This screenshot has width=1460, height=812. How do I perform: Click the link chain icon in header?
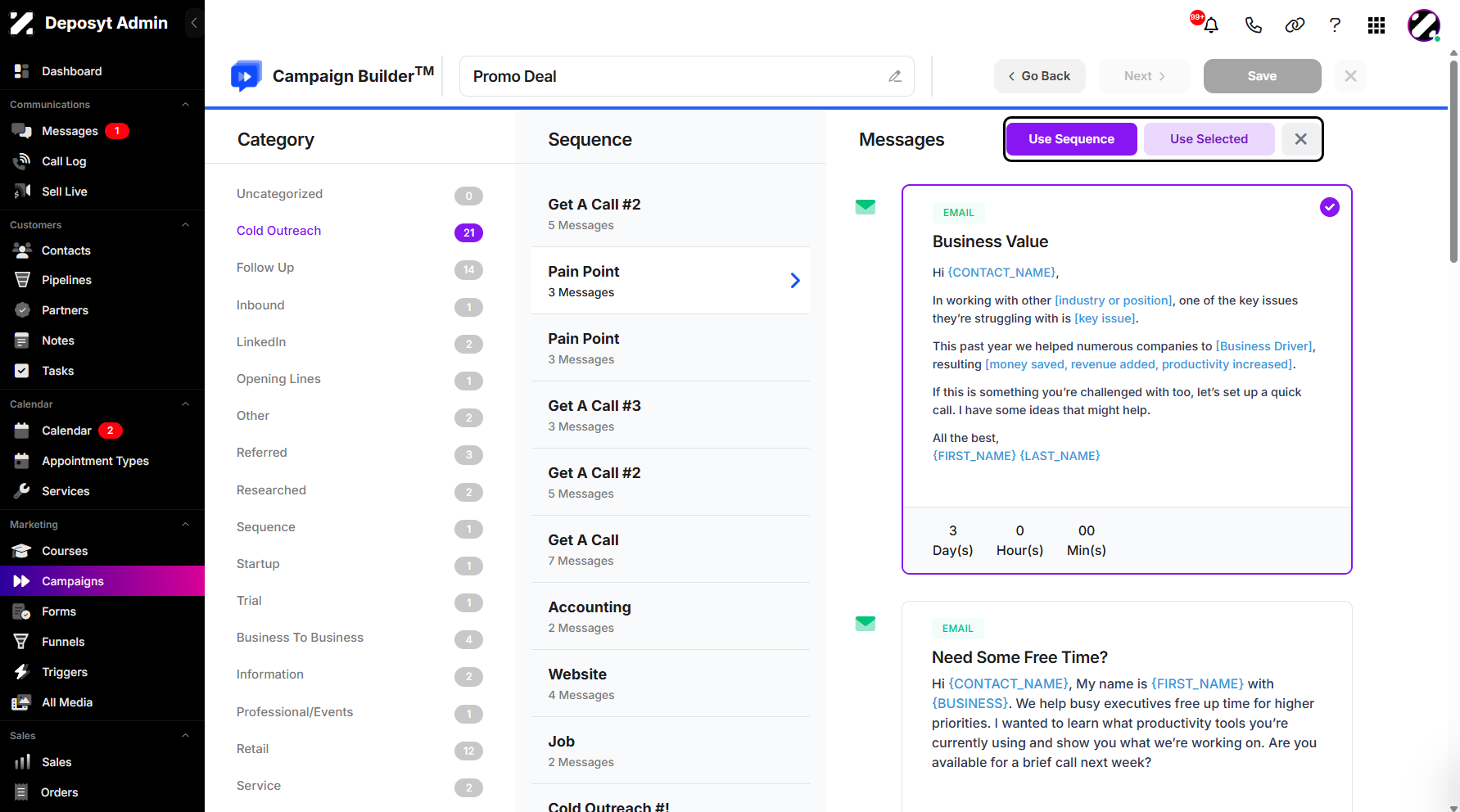point(1295,25)
